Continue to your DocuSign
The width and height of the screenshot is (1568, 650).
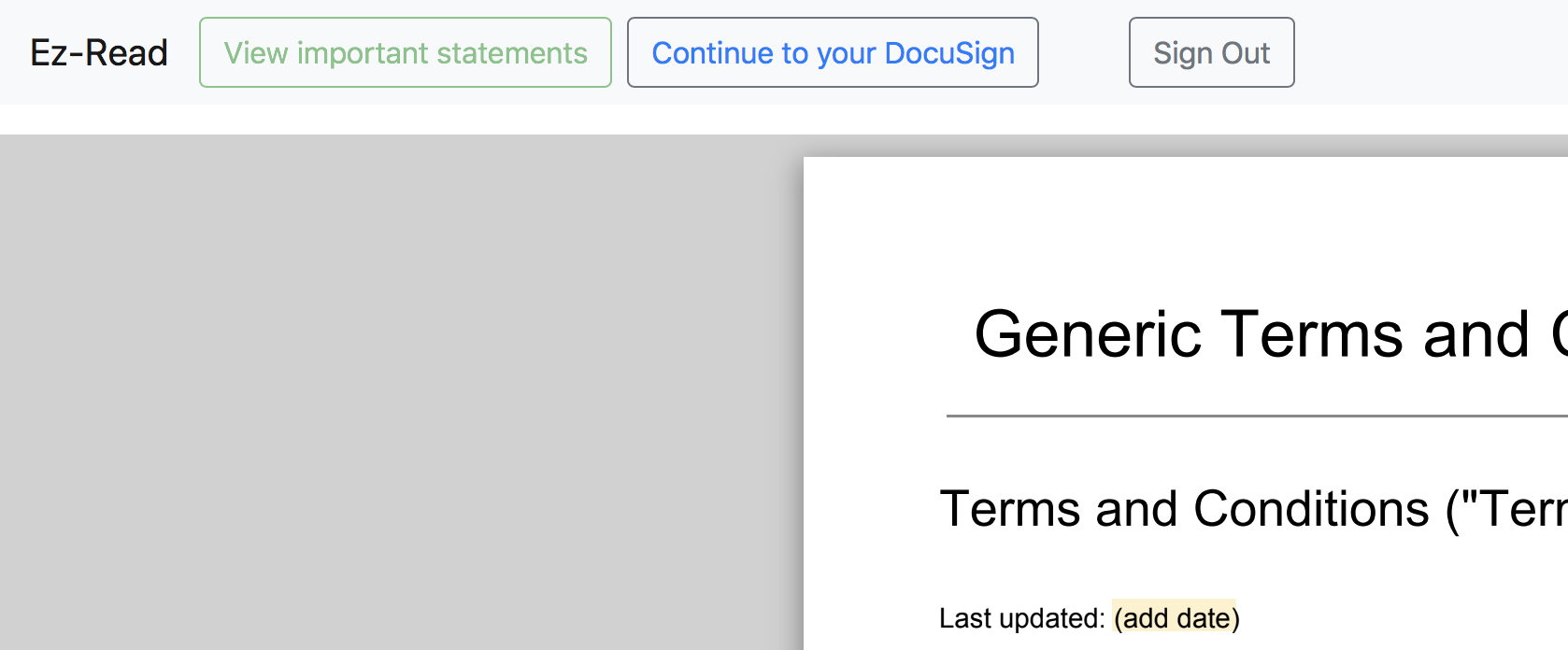(x=833, y=53)
